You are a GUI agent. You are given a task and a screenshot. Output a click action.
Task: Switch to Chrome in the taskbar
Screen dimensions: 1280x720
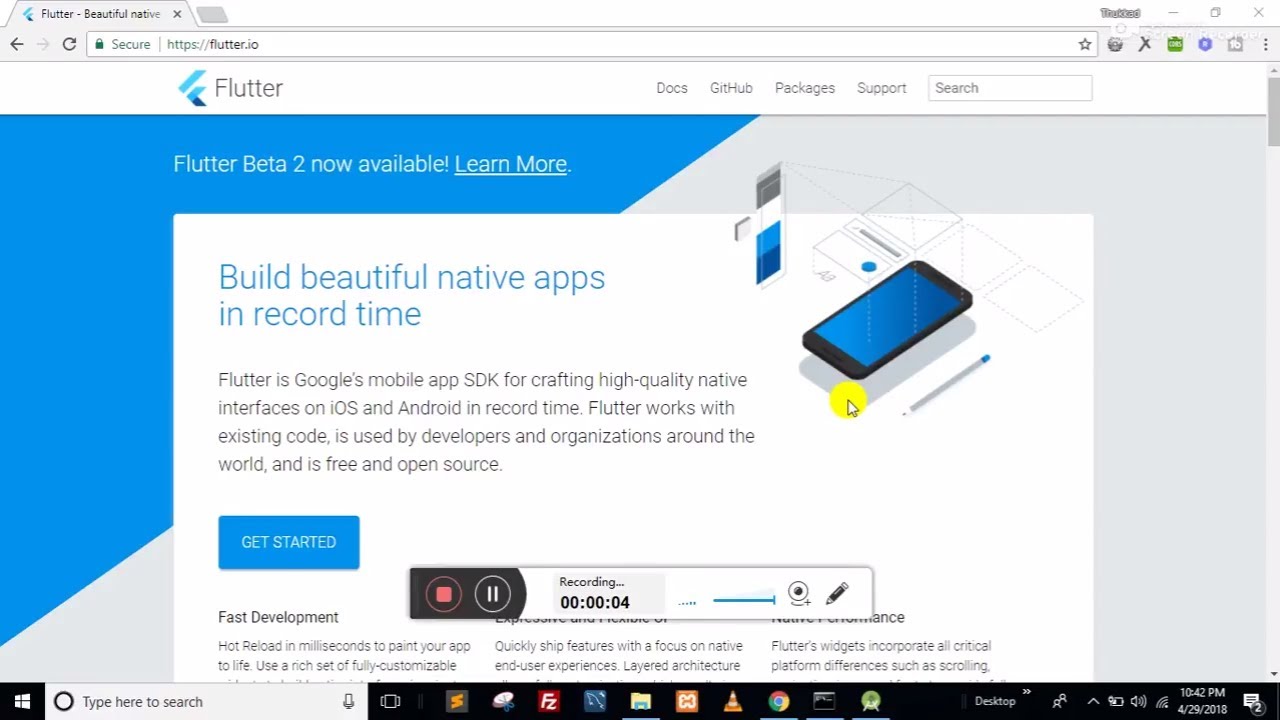tap(779, 701)
